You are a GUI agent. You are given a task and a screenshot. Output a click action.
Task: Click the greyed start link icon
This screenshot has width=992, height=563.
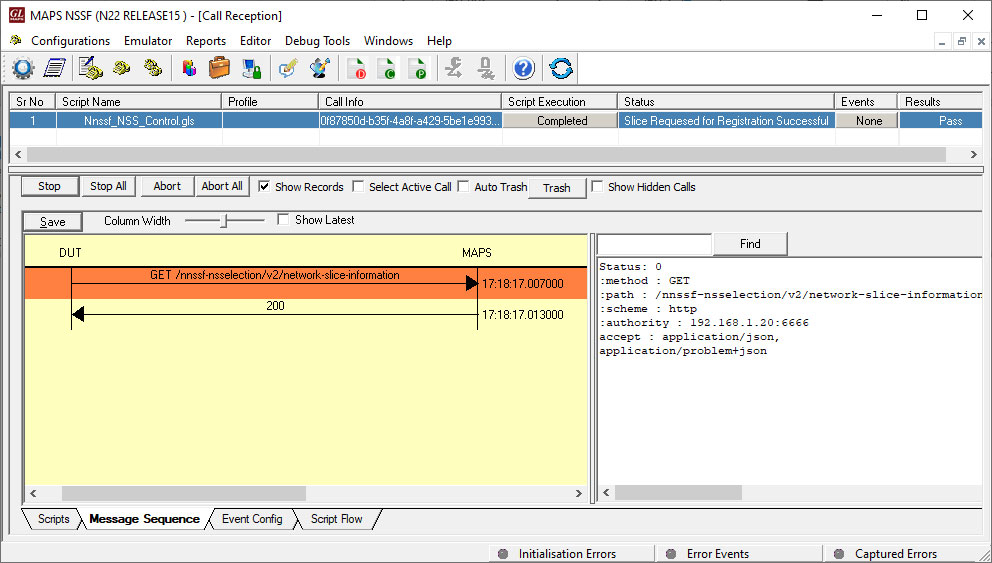[453, 68]
